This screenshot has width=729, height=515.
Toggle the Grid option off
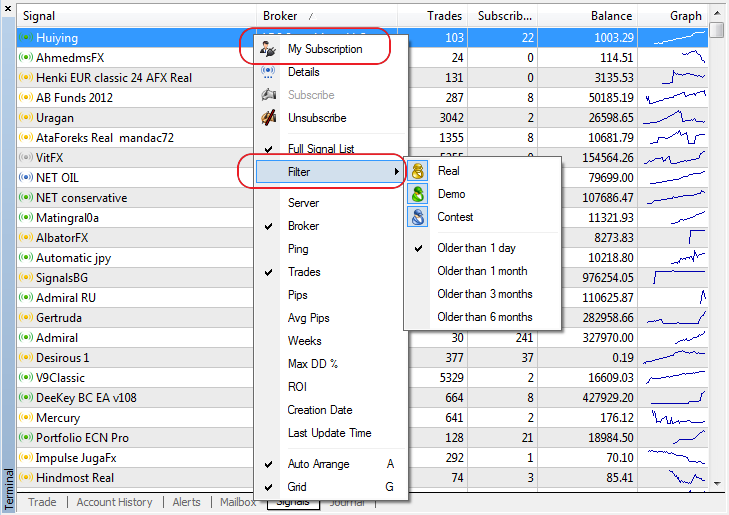click(x=268, y=487)
